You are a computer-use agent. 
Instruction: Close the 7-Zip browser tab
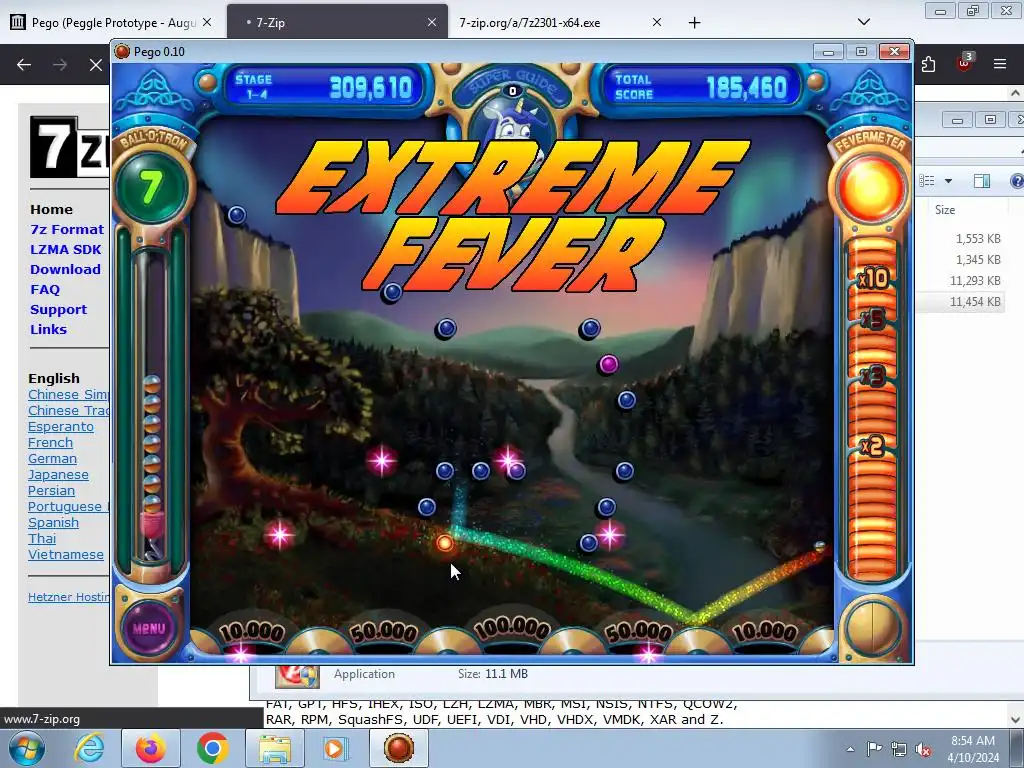pyautogui.click(x=432, y=22)
